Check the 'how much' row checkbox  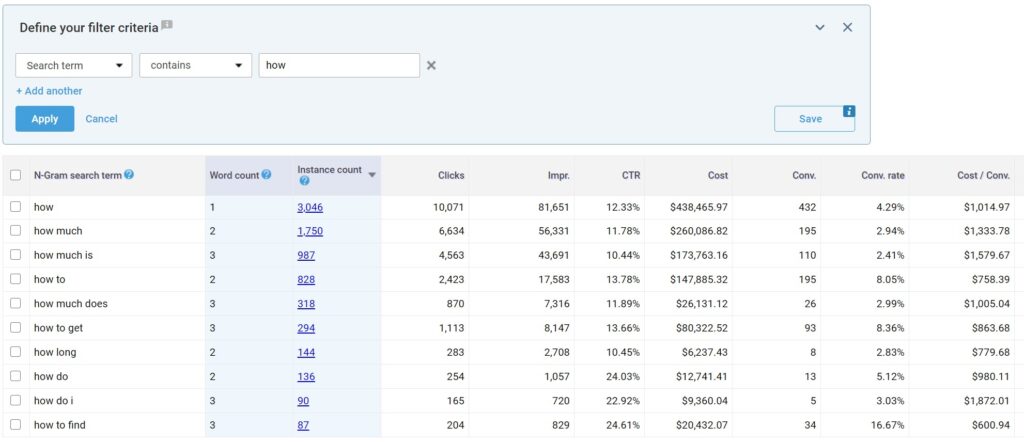[15, 231]
